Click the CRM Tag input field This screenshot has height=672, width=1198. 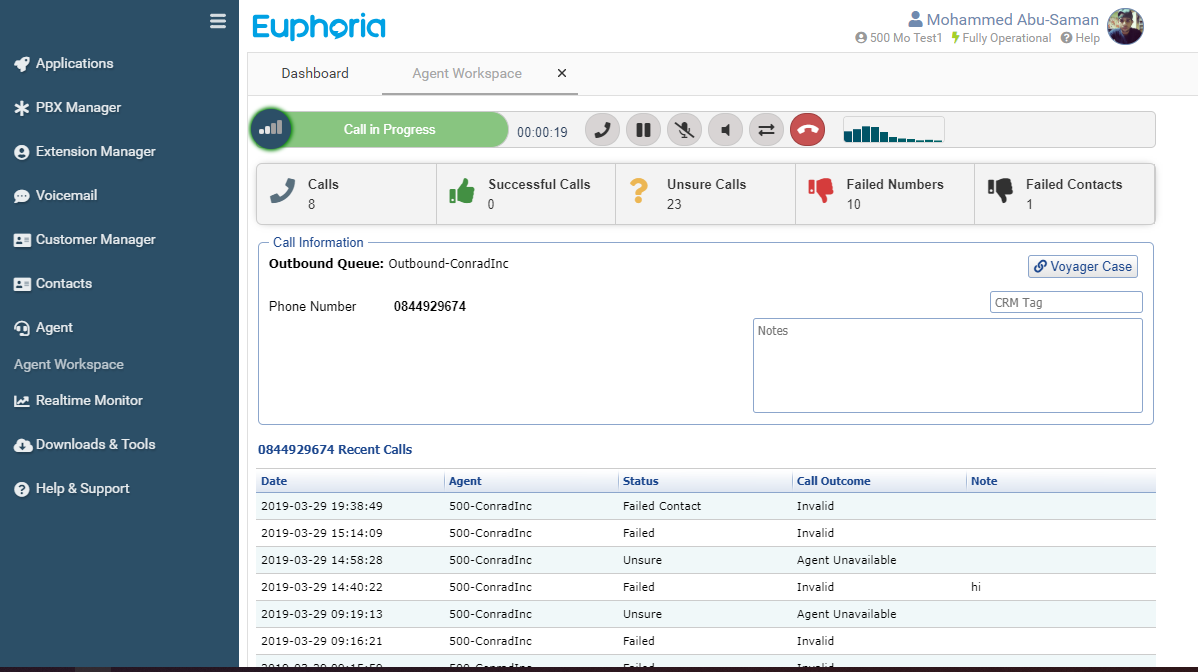click(1065, 302)
